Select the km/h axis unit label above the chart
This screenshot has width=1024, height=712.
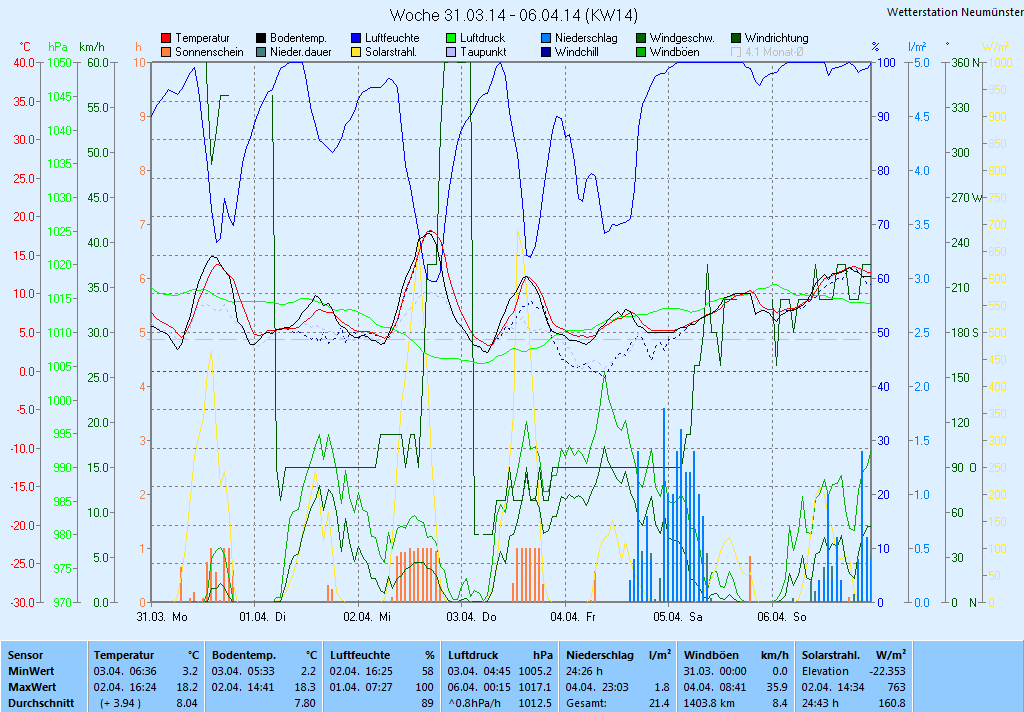click(91, 47)
